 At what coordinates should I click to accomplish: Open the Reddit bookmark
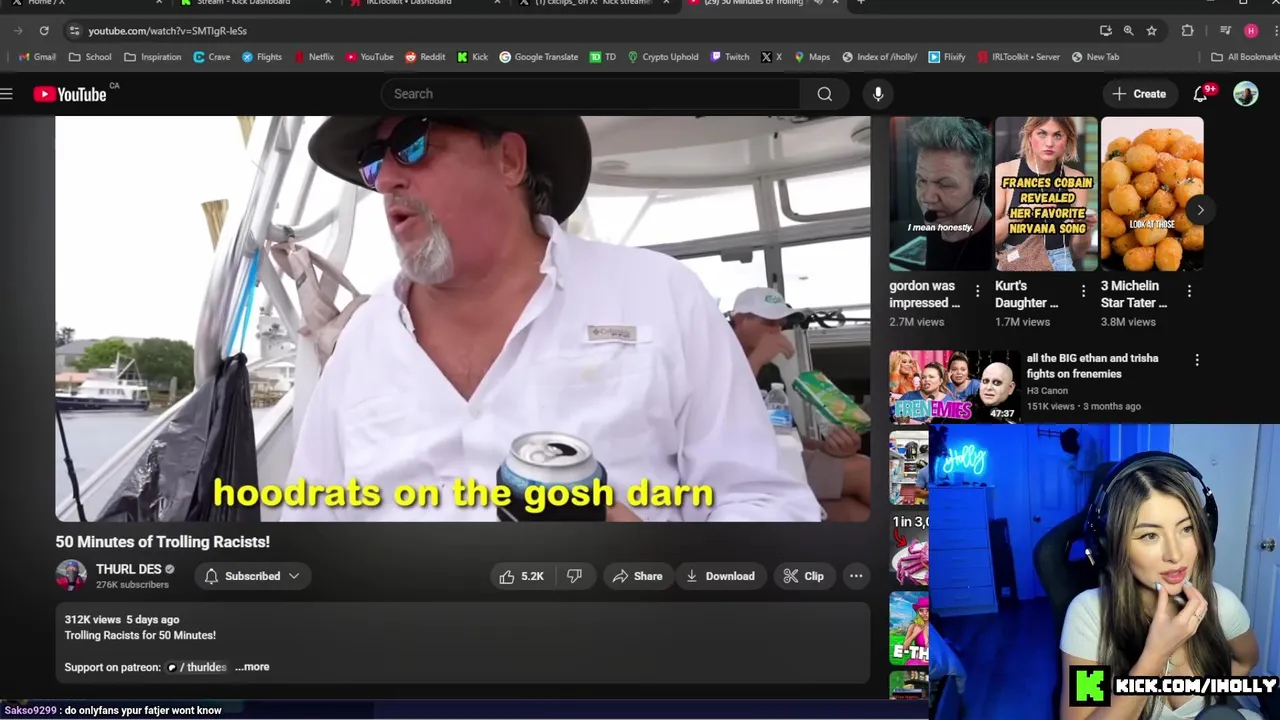[x=425, y=57]
